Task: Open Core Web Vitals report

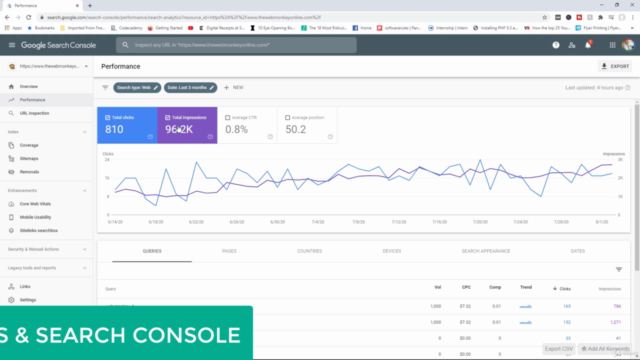Action: (35, 204)
